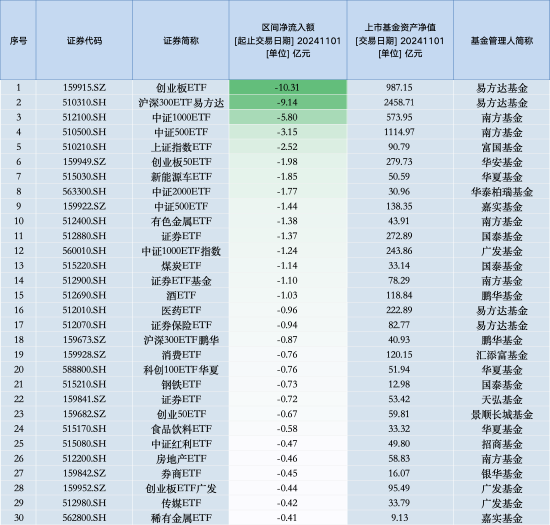Select the 创业板50ETF name cell

point(181,162)
